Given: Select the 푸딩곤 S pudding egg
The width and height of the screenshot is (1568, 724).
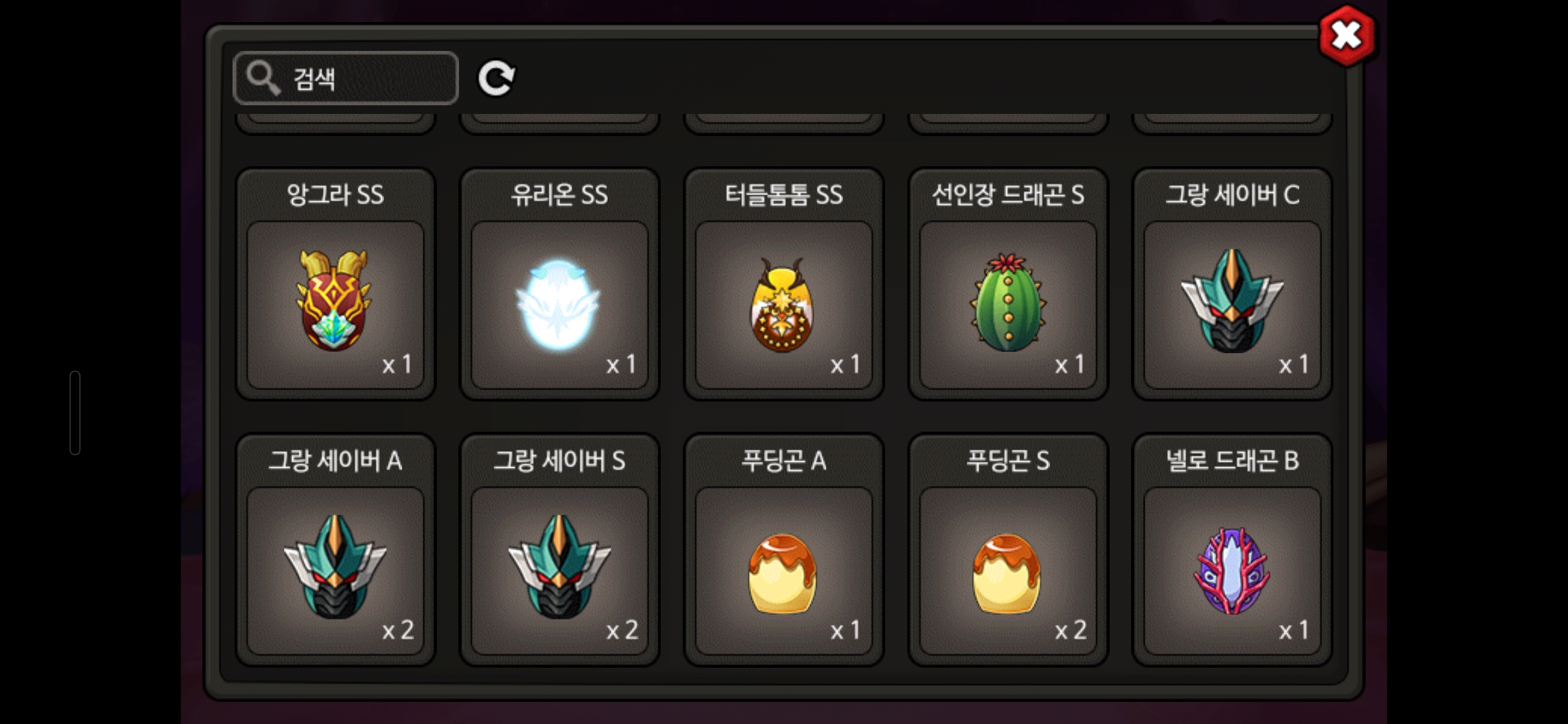Looking at the screenshot, I should [1008, 550].
